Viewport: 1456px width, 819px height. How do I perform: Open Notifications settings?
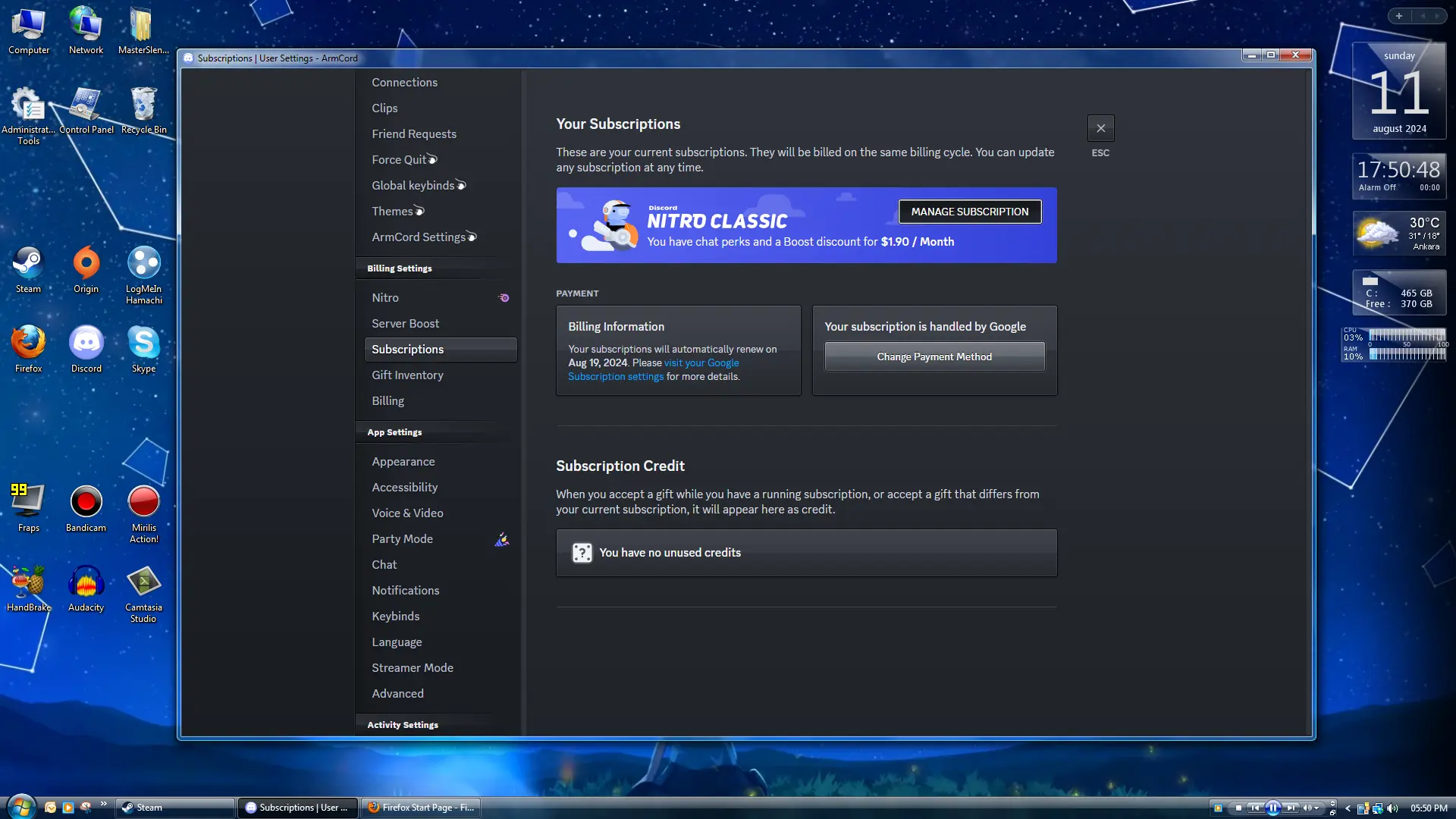pyautogui.click(x=405, y=591)
